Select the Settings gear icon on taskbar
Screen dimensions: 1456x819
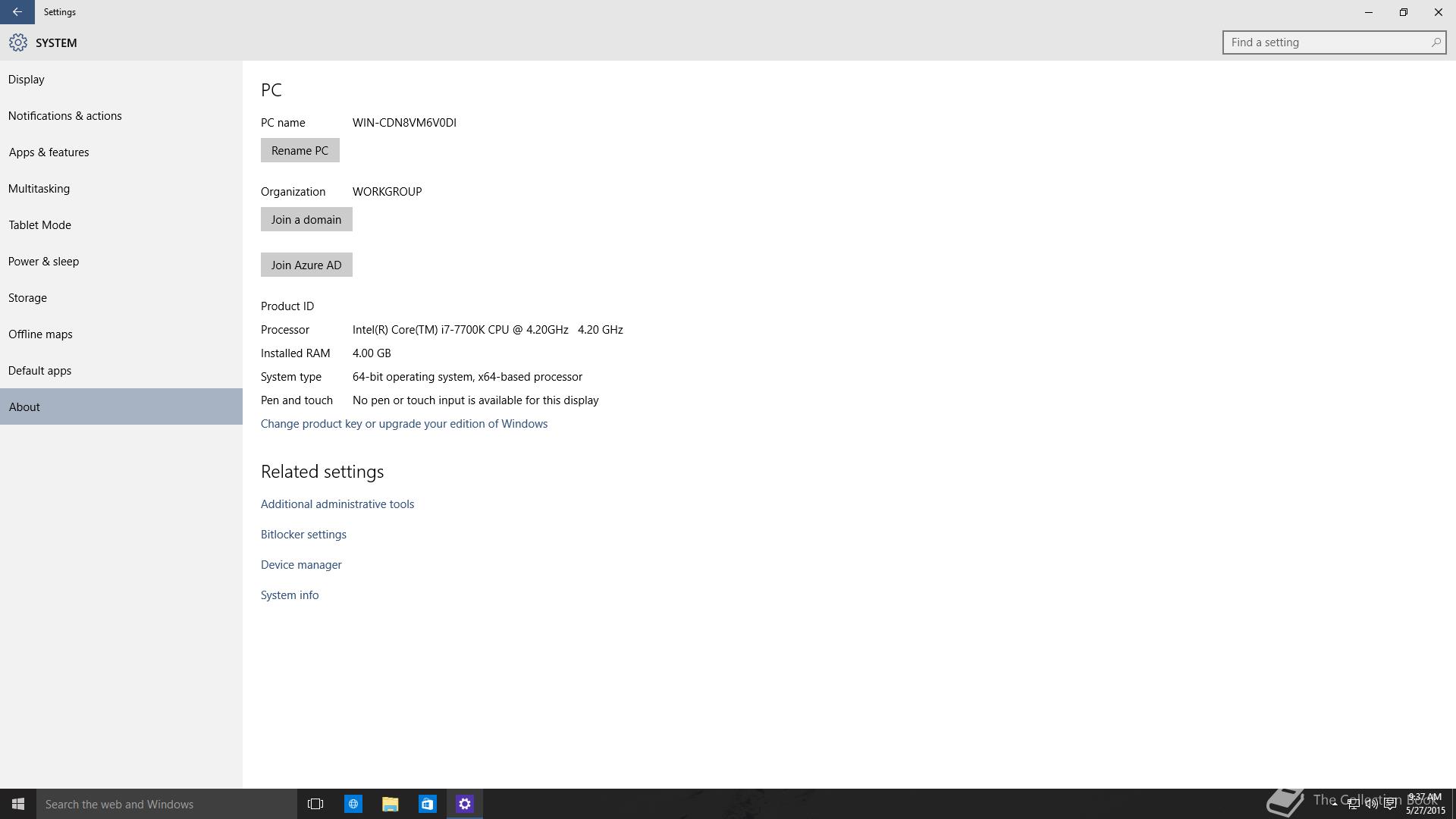(465, 804)
